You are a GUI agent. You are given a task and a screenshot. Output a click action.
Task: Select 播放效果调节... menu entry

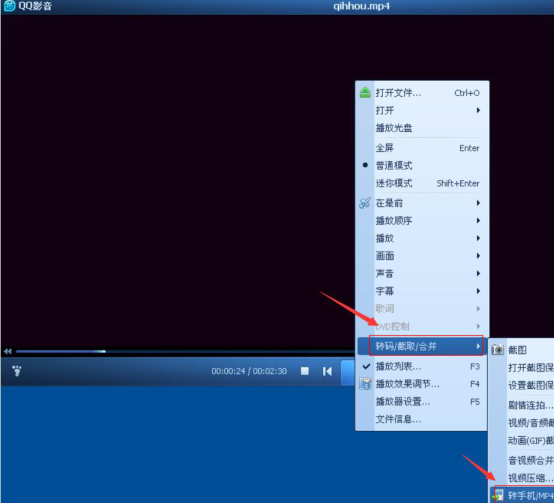[x=423, y=384]
